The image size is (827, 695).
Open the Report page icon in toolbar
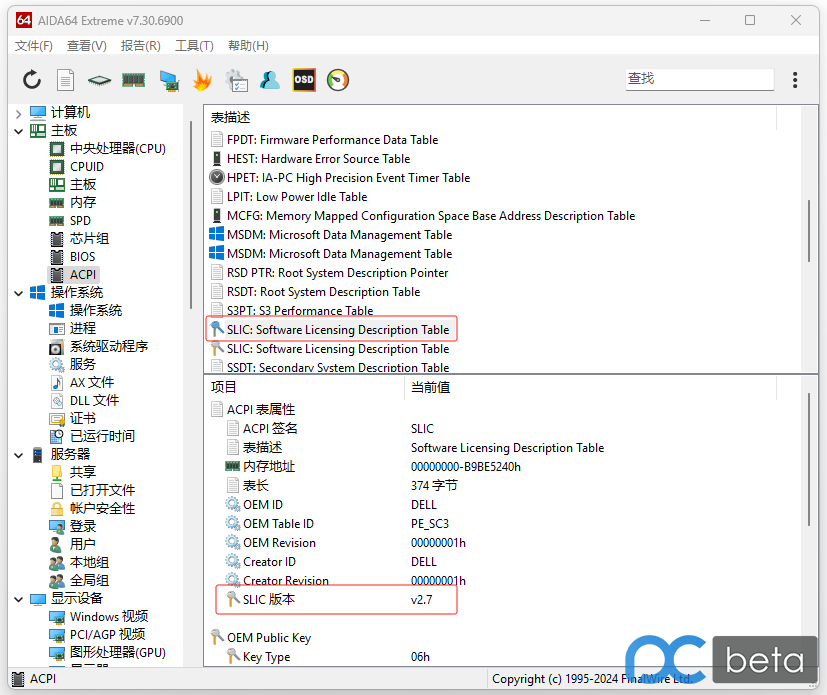(x=65, y=80)
